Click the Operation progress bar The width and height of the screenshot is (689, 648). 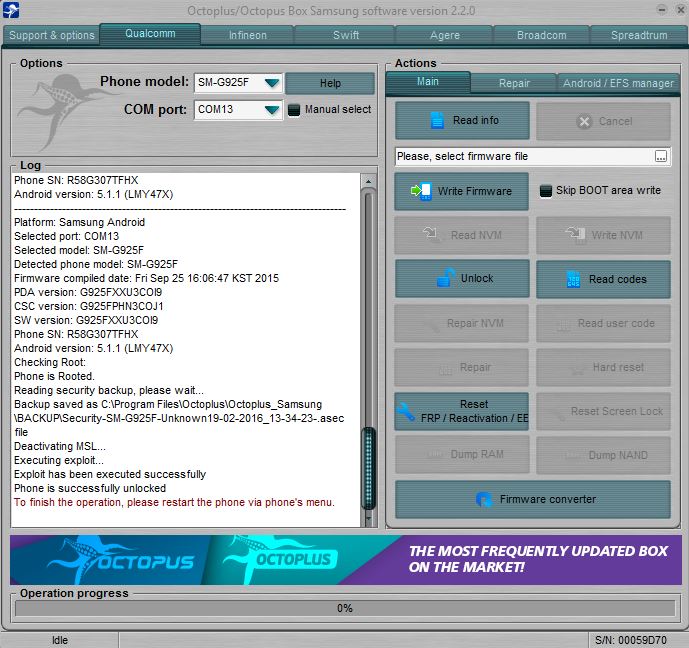(x=345, y=608)
